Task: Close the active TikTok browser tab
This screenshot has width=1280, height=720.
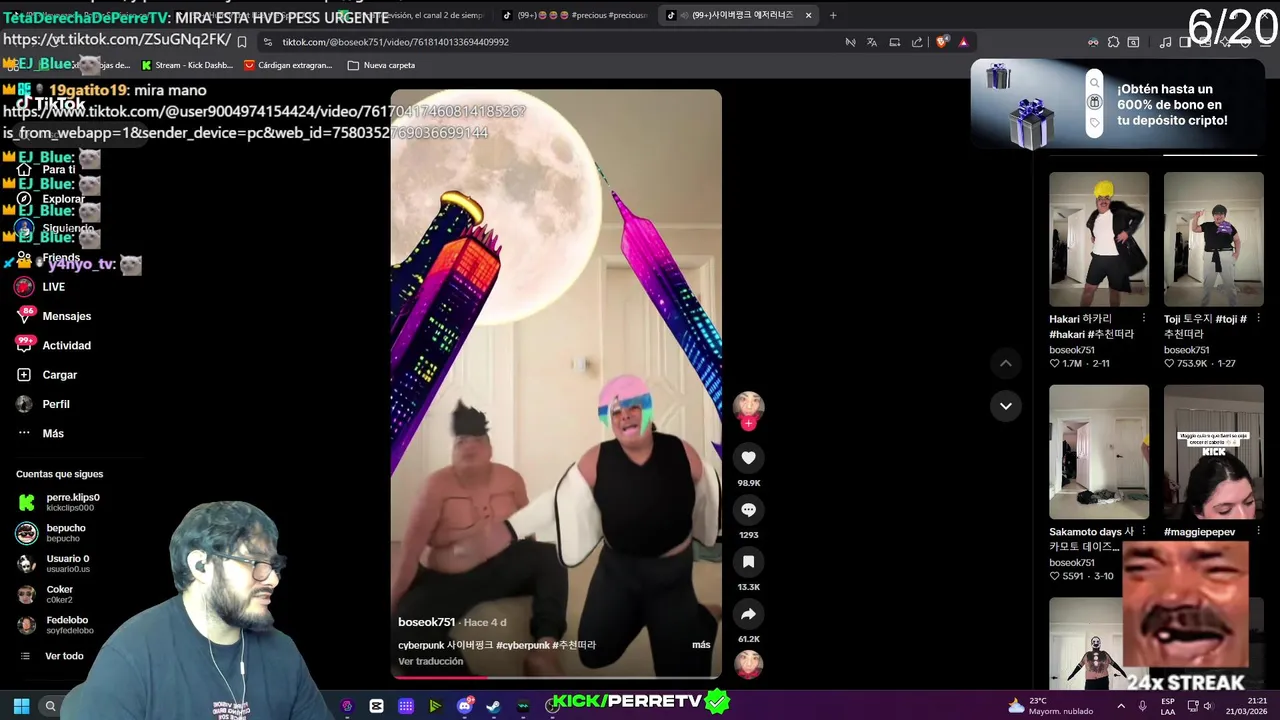Action: pos(808,15)
